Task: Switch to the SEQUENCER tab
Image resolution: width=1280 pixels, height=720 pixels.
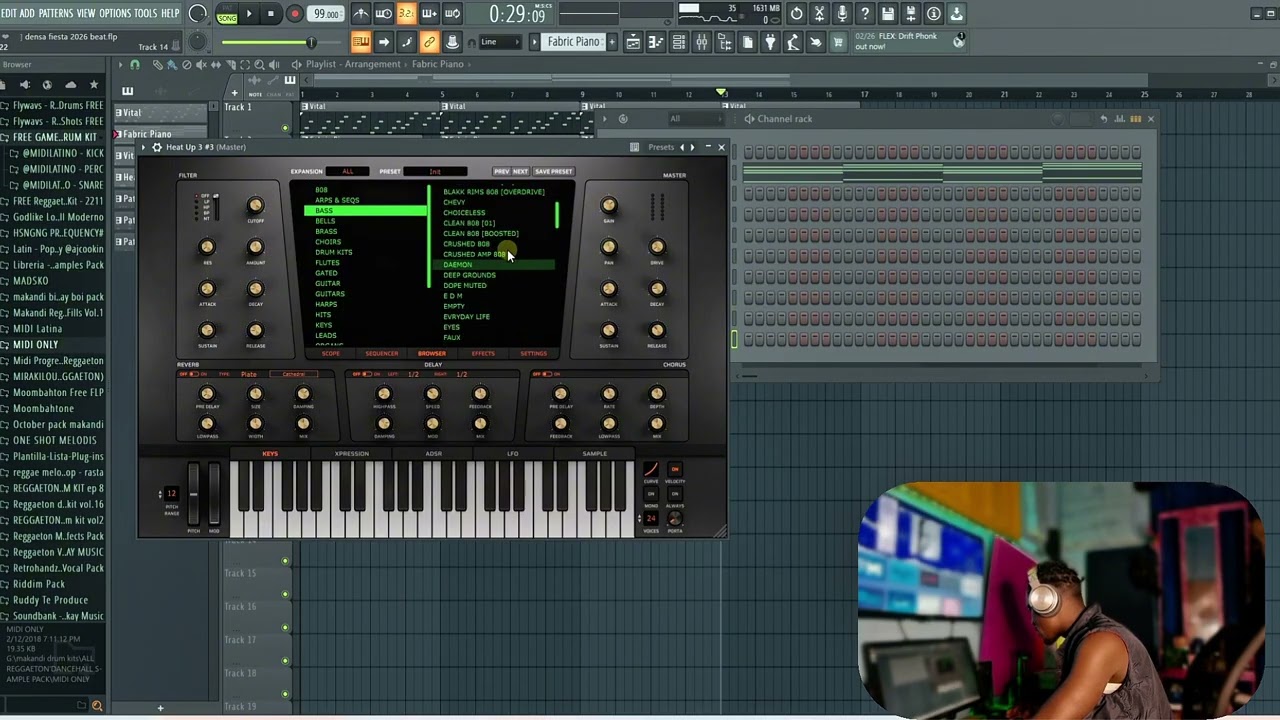Action: 382,354
